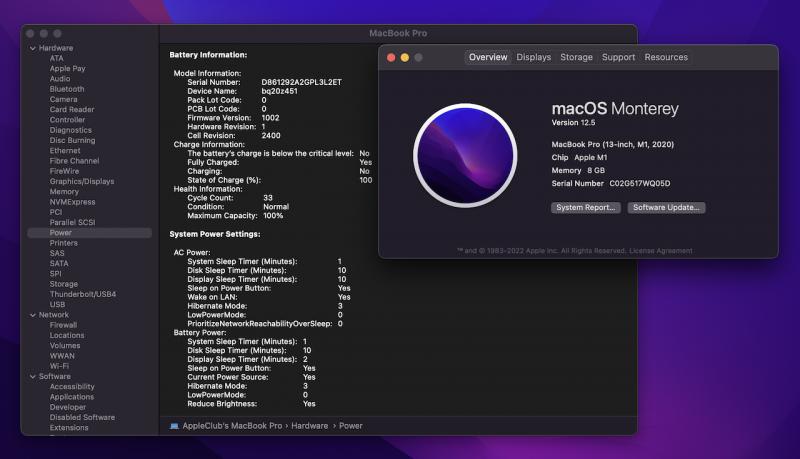Click the System Report button
The width and height of the screenshot is (800, 459).
click(585, 208)
